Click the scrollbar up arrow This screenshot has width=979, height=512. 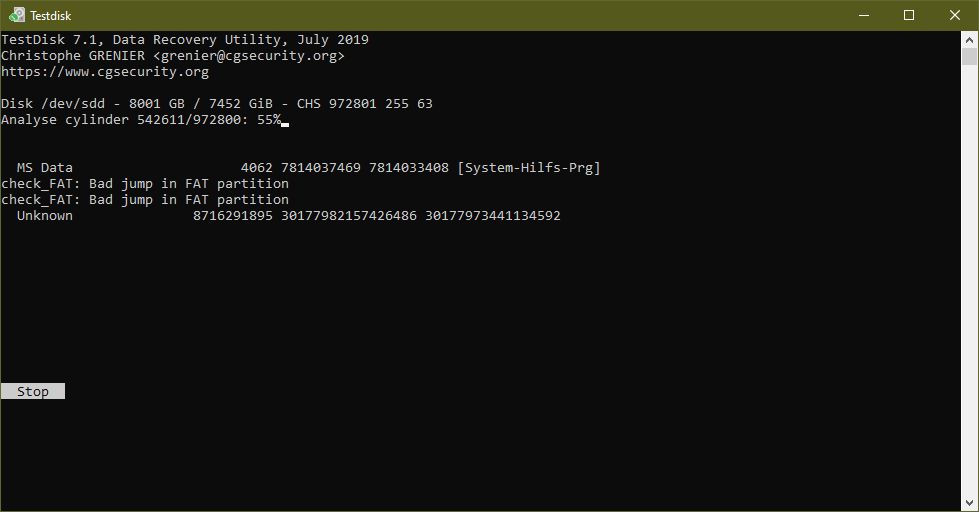[x=969, y=40]
